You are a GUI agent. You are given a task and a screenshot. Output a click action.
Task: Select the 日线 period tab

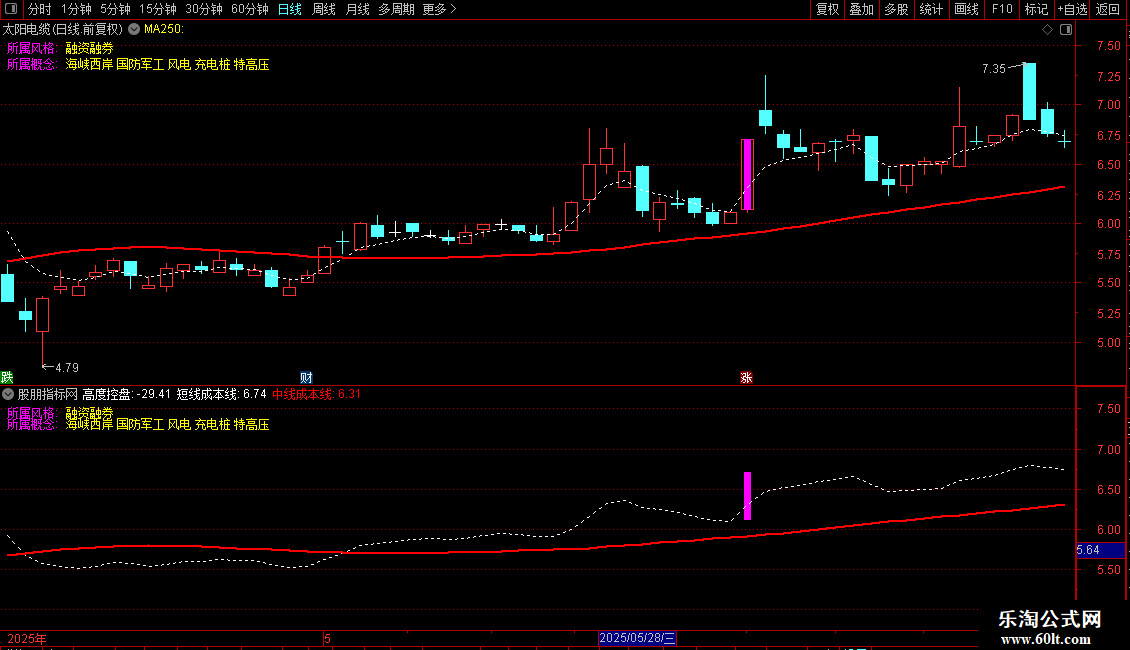tap(290, 9)
